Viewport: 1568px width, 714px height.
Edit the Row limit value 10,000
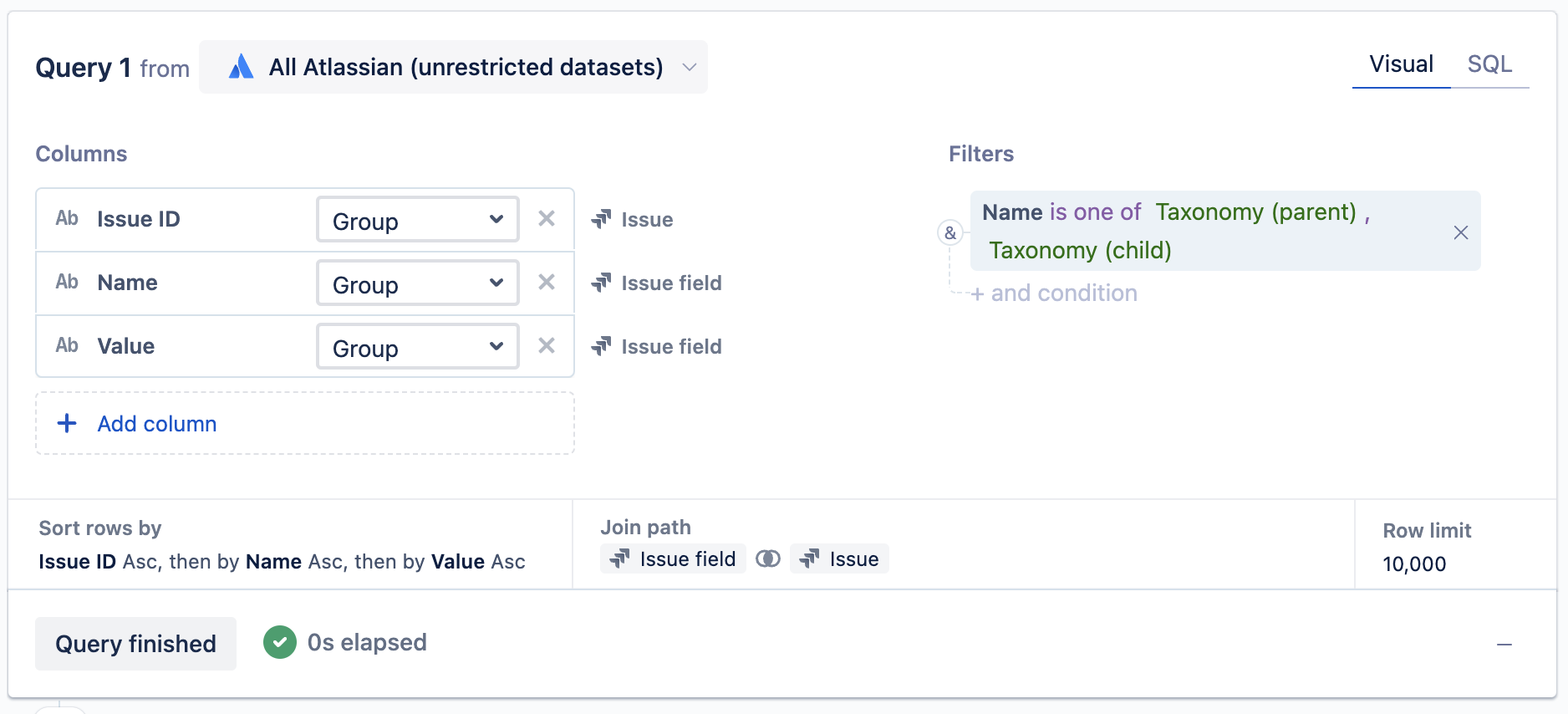1414,564
